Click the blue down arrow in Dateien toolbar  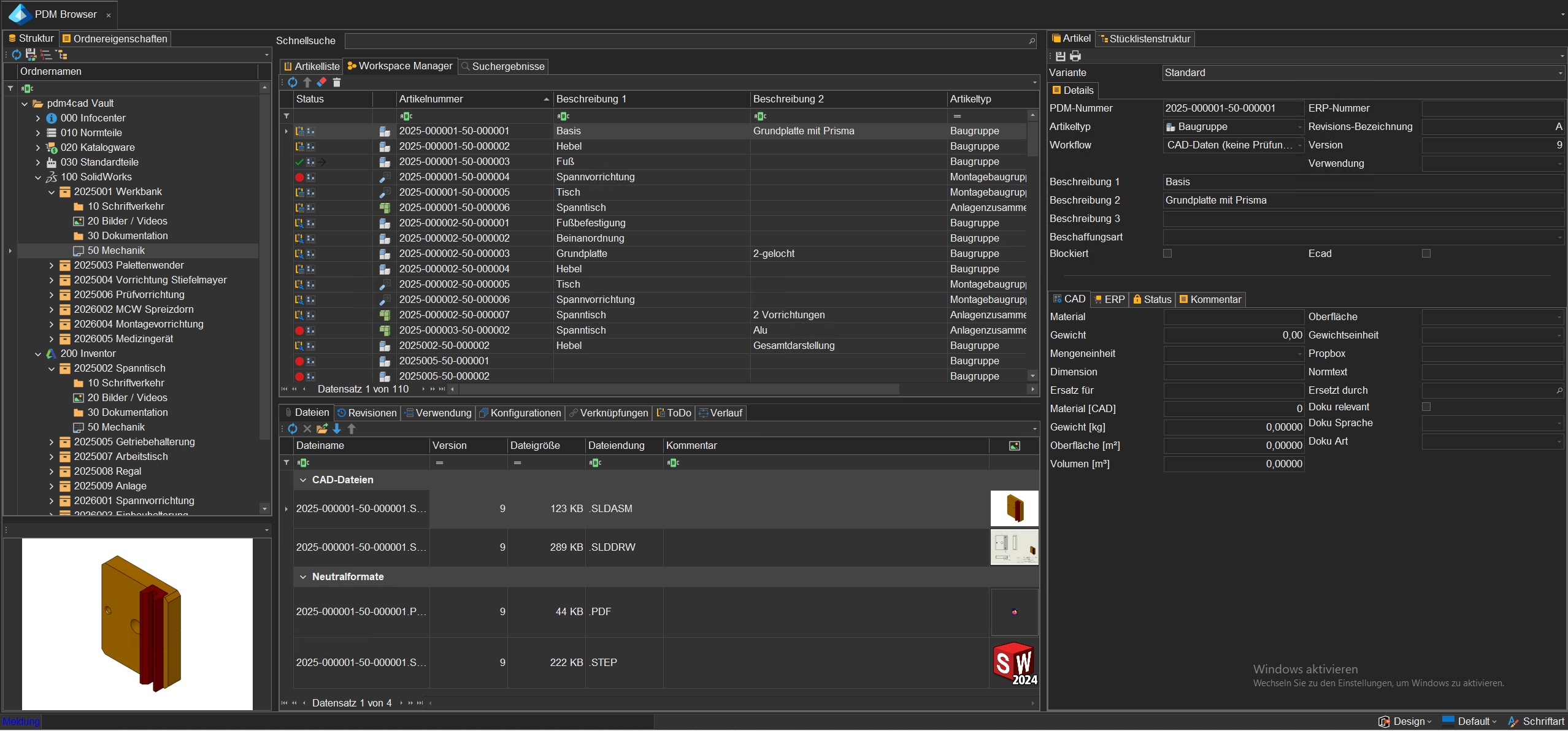pos(337,429)
